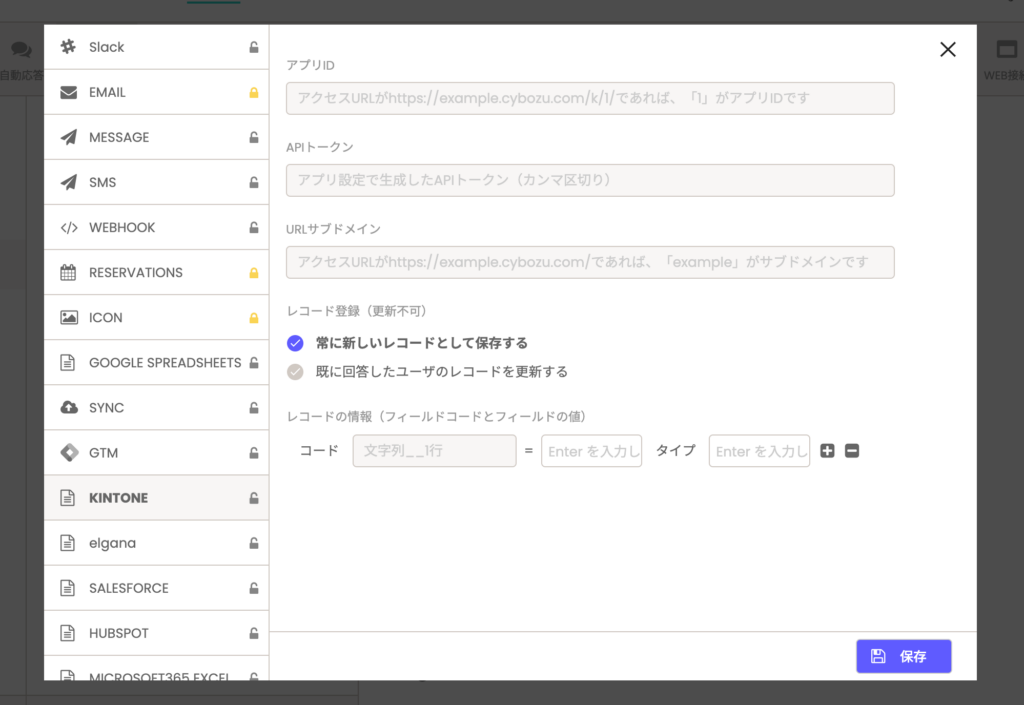Click the RESERVATIONS calendar icon

[68, 272]
